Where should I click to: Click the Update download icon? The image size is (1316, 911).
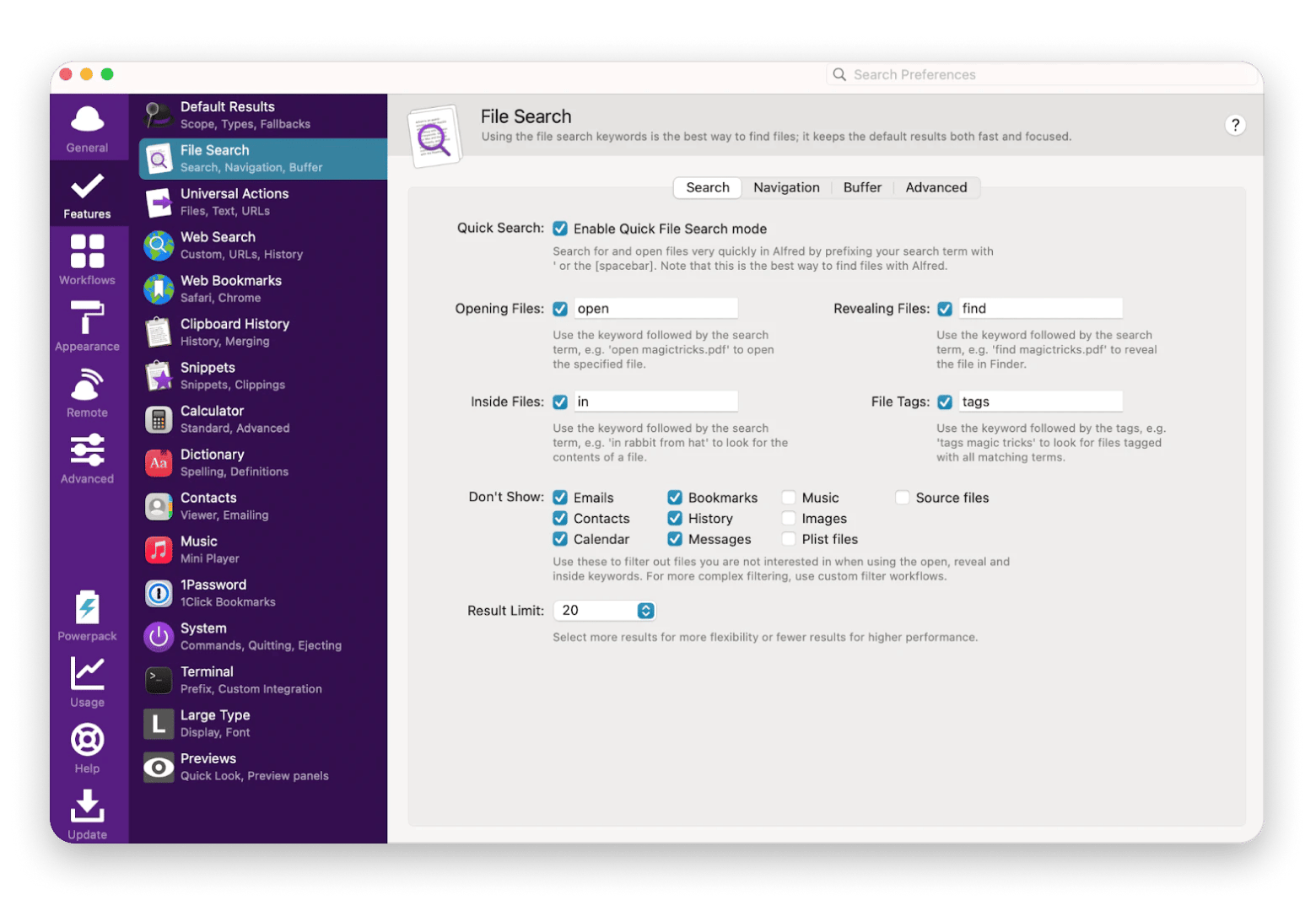tap(87, 806)
